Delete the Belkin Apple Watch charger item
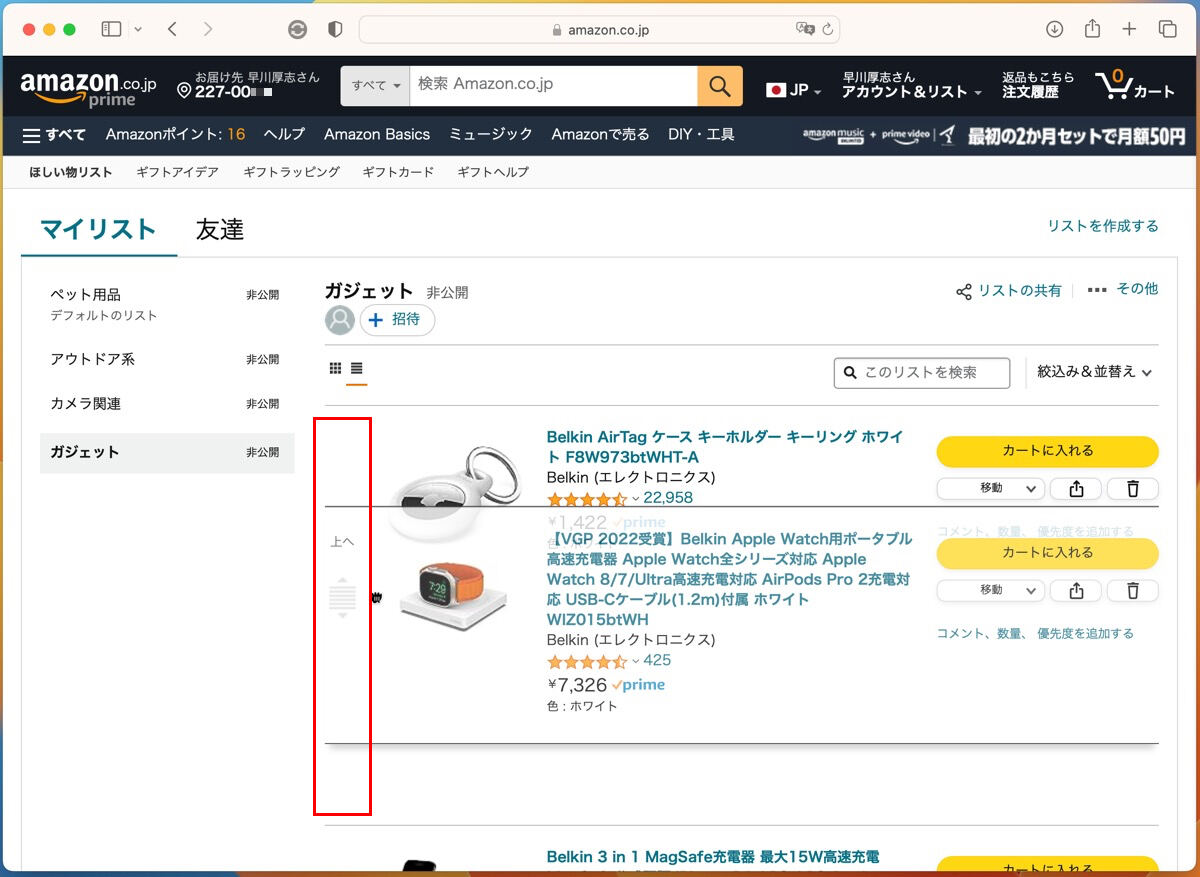Viewport: 1200px width, 877px height. coord(1133,591)
